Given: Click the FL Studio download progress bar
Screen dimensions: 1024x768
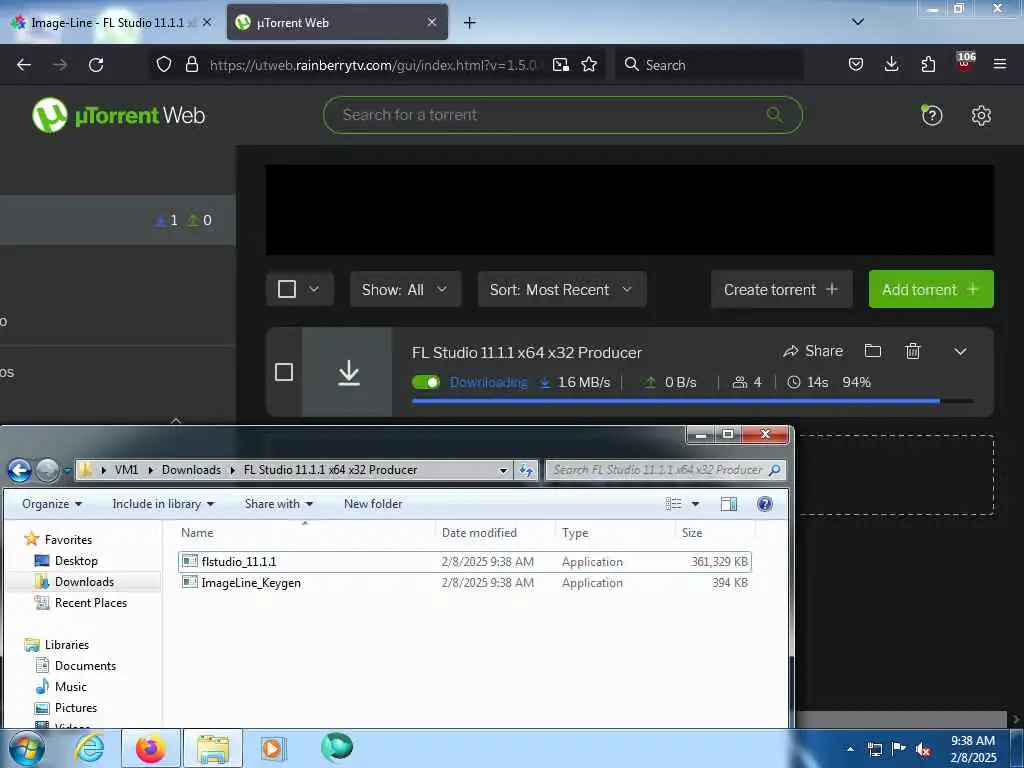Looking at the screenshot, I should pos(693,401).
